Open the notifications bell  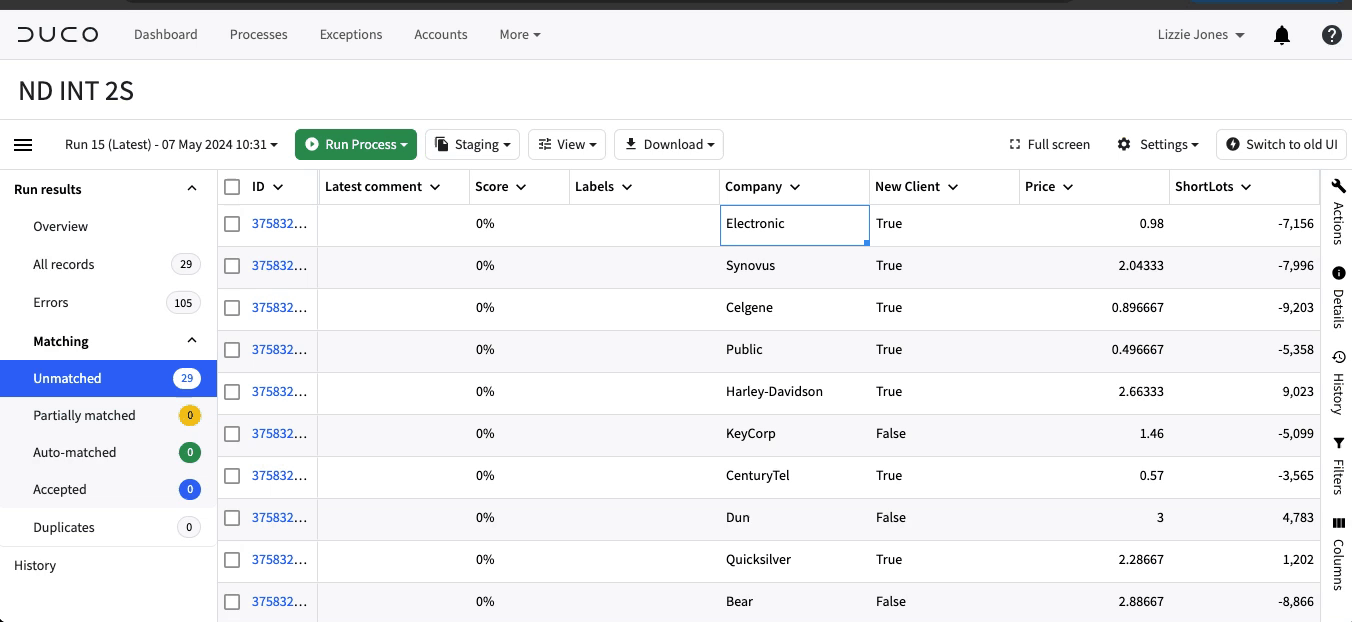1282,35
